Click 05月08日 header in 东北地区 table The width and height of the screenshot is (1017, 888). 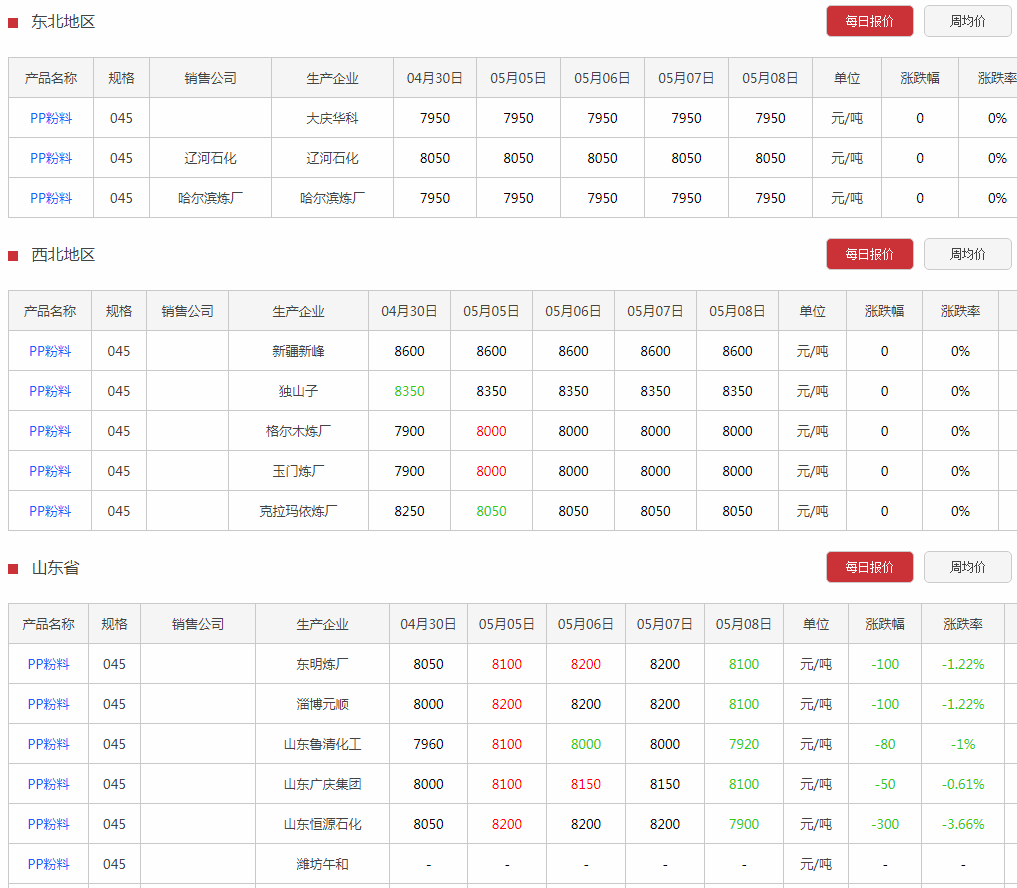click(x=770, y=78)
